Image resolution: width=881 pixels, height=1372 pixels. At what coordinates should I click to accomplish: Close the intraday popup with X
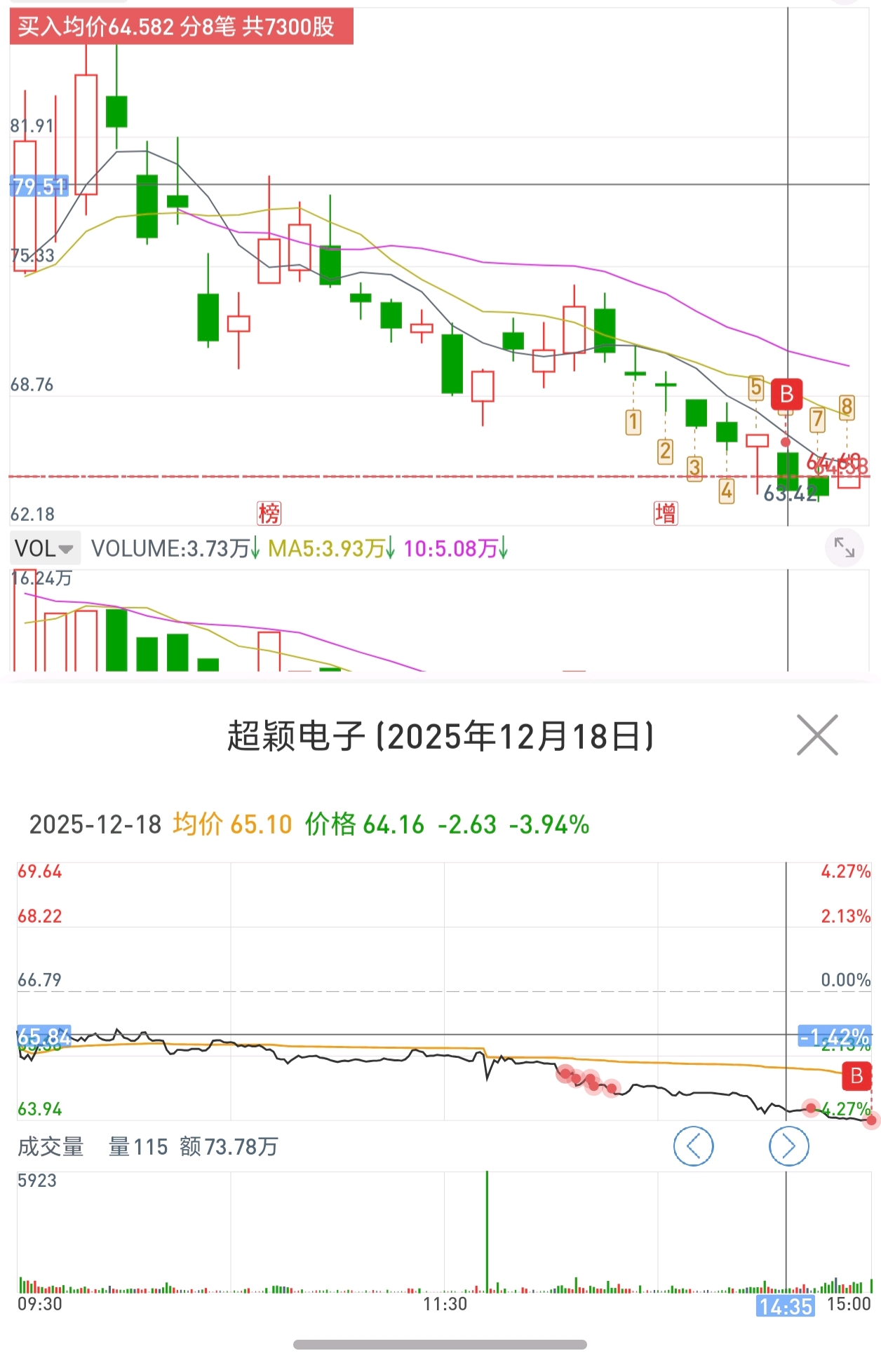(x=817, y=735)
